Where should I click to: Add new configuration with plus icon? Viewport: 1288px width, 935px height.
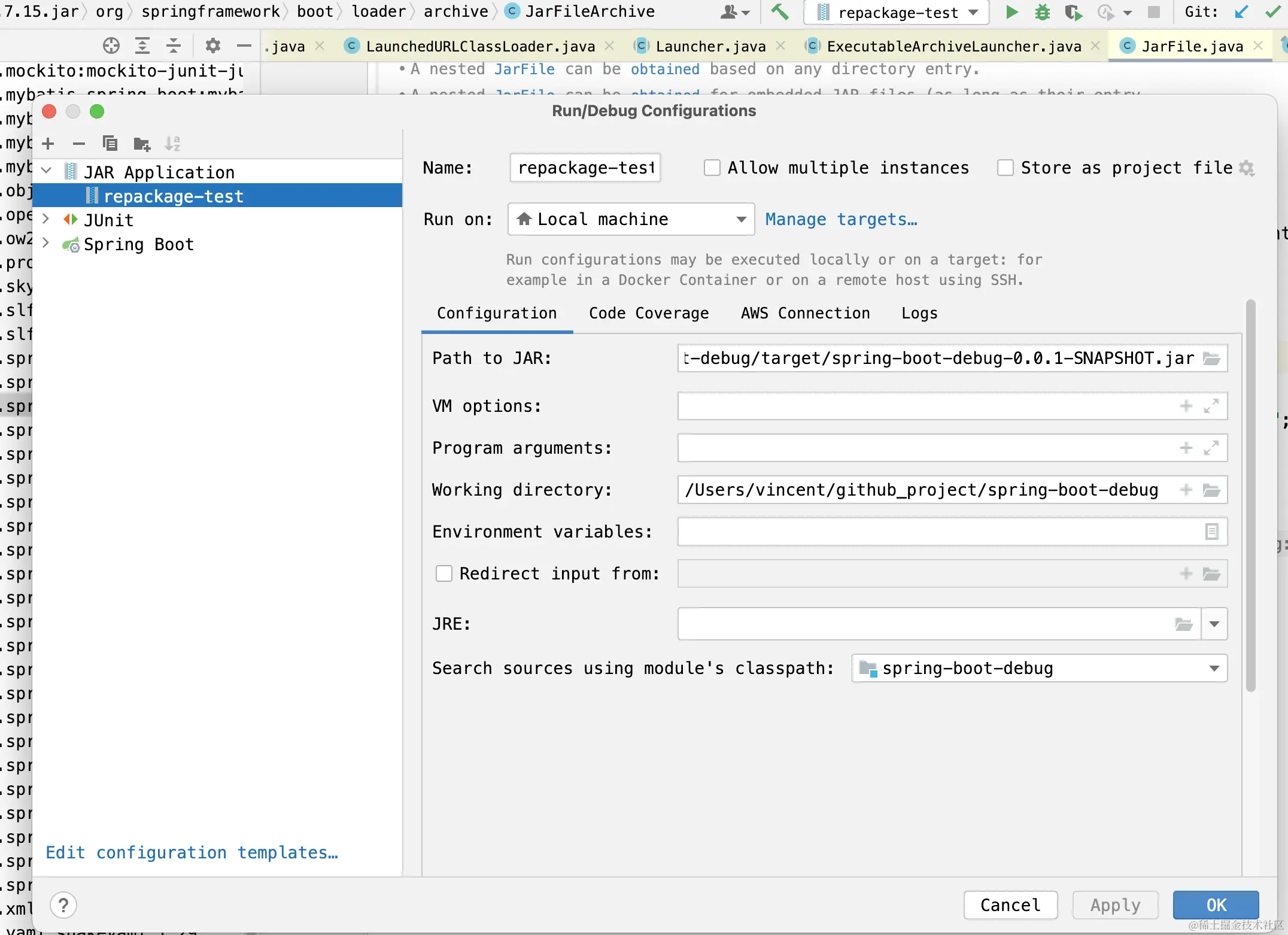pos(48,144)
